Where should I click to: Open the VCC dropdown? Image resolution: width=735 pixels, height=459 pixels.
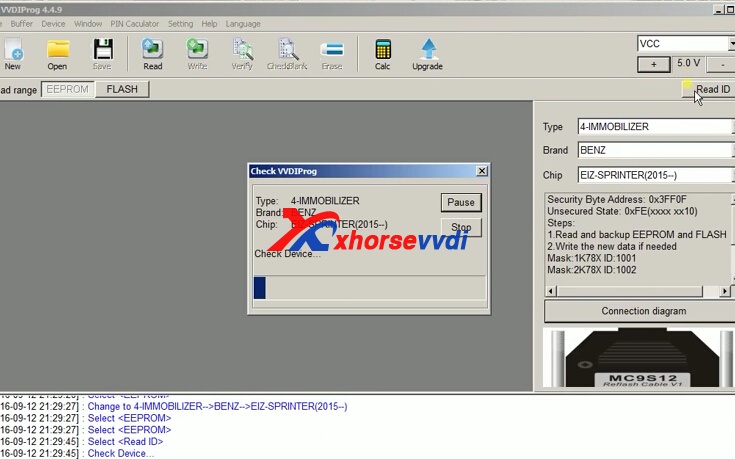click(685, 44)
